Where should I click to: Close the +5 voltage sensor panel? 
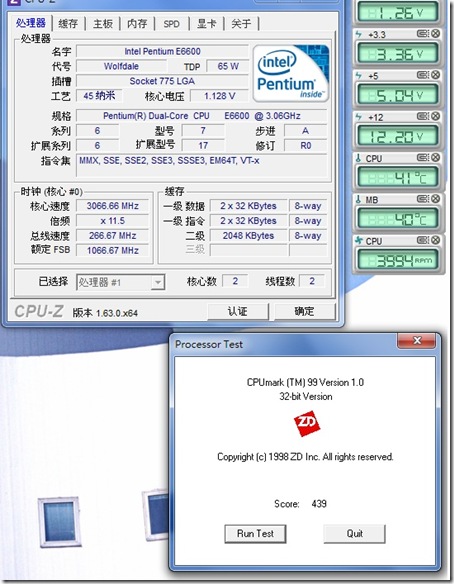435,75
